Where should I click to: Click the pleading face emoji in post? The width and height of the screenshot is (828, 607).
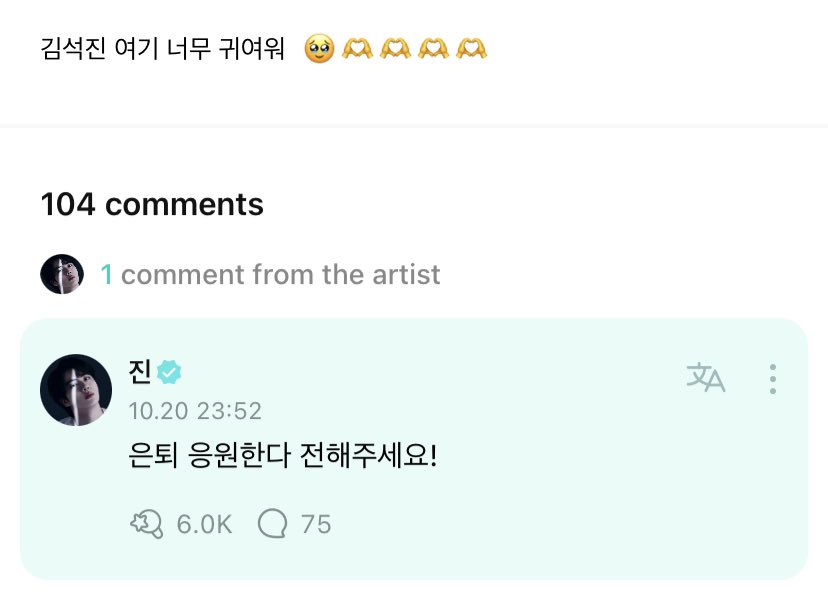click(319, 48)
